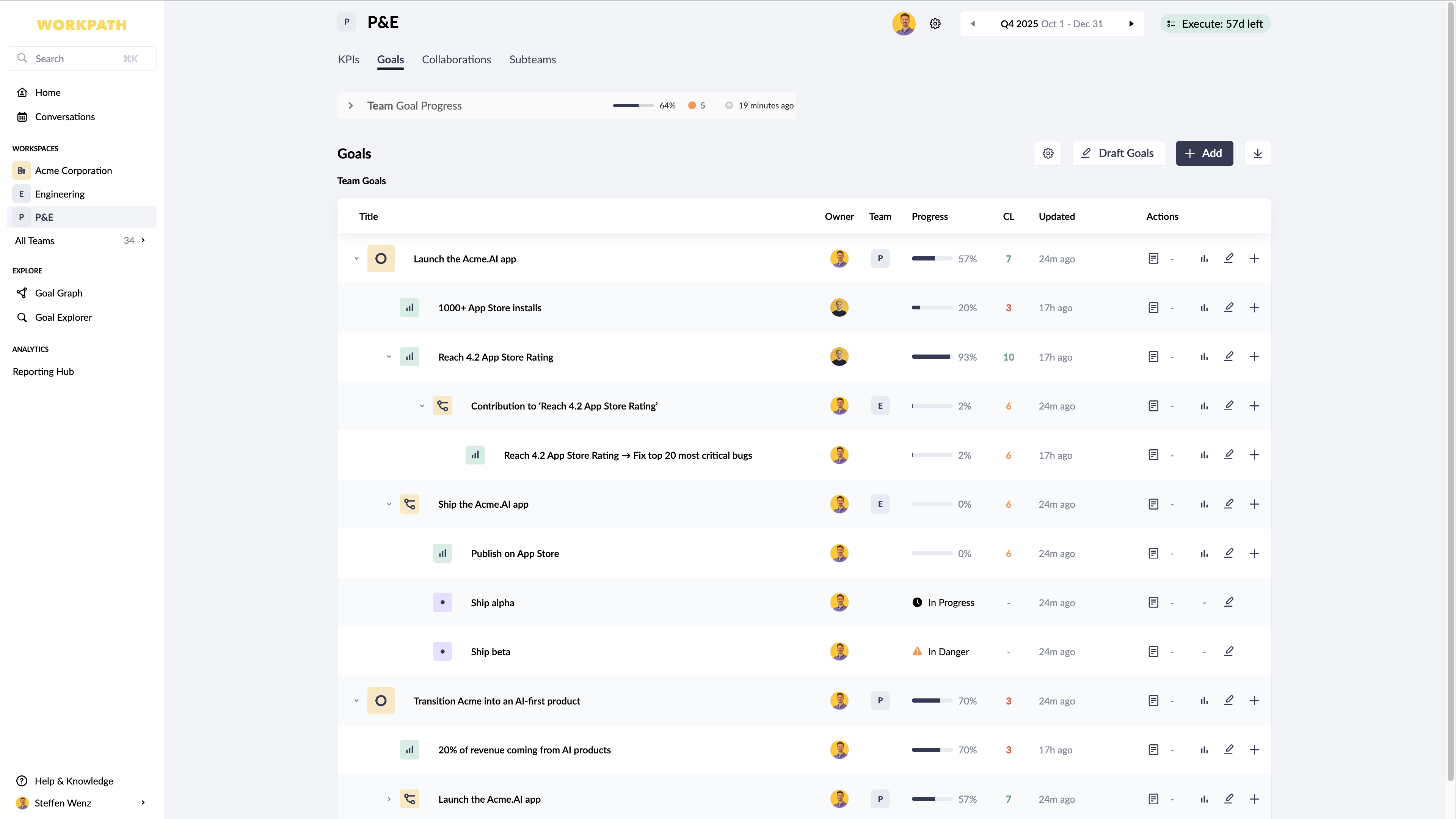The image size is (1456, 819).
Task: Collapse Transition Acme into an AI-first product
Action: click(356, 700)
